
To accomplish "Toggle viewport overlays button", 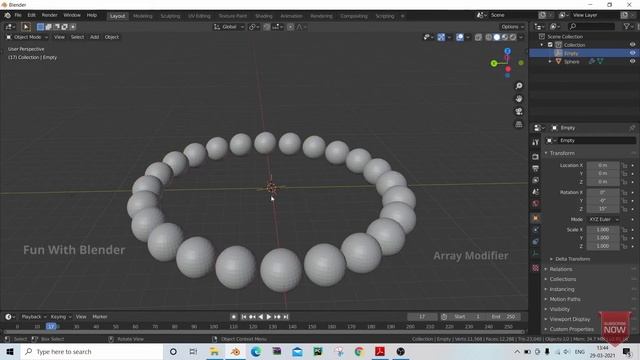I will coord(460,37).
